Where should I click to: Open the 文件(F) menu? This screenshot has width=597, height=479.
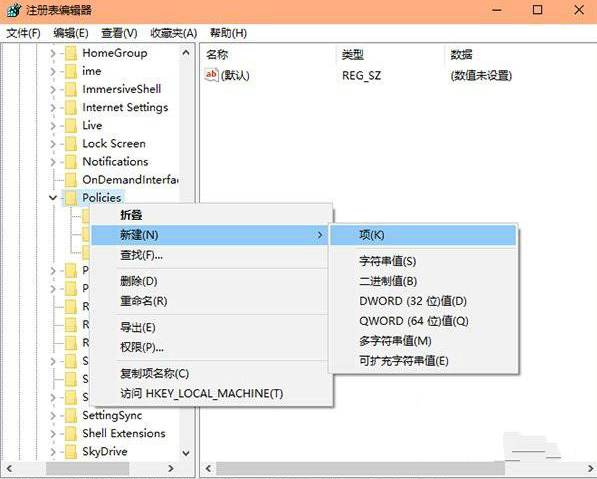tap(23, 34)
